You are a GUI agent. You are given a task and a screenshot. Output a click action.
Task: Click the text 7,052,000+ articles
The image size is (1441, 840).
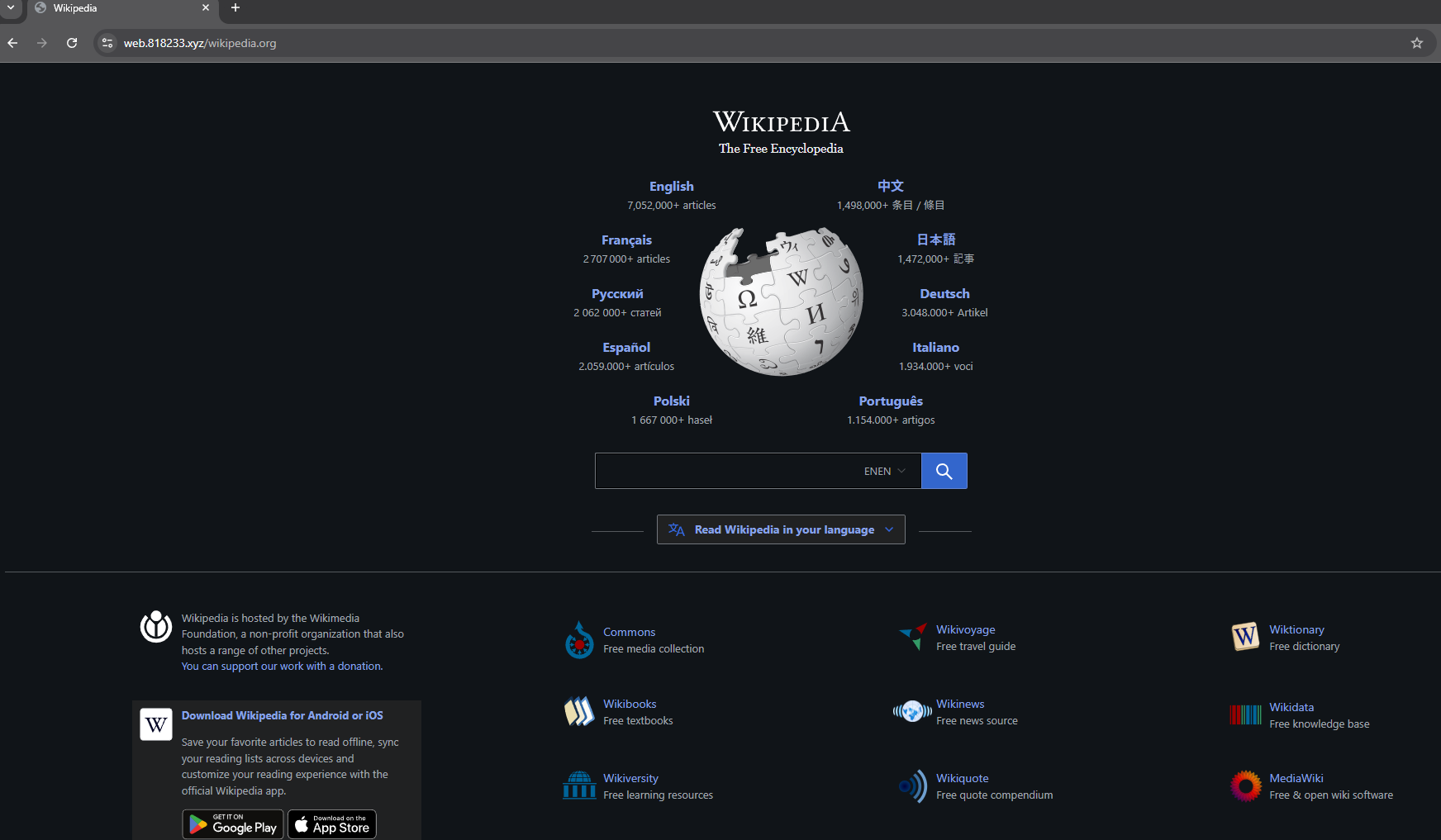[x=672, y=206]
